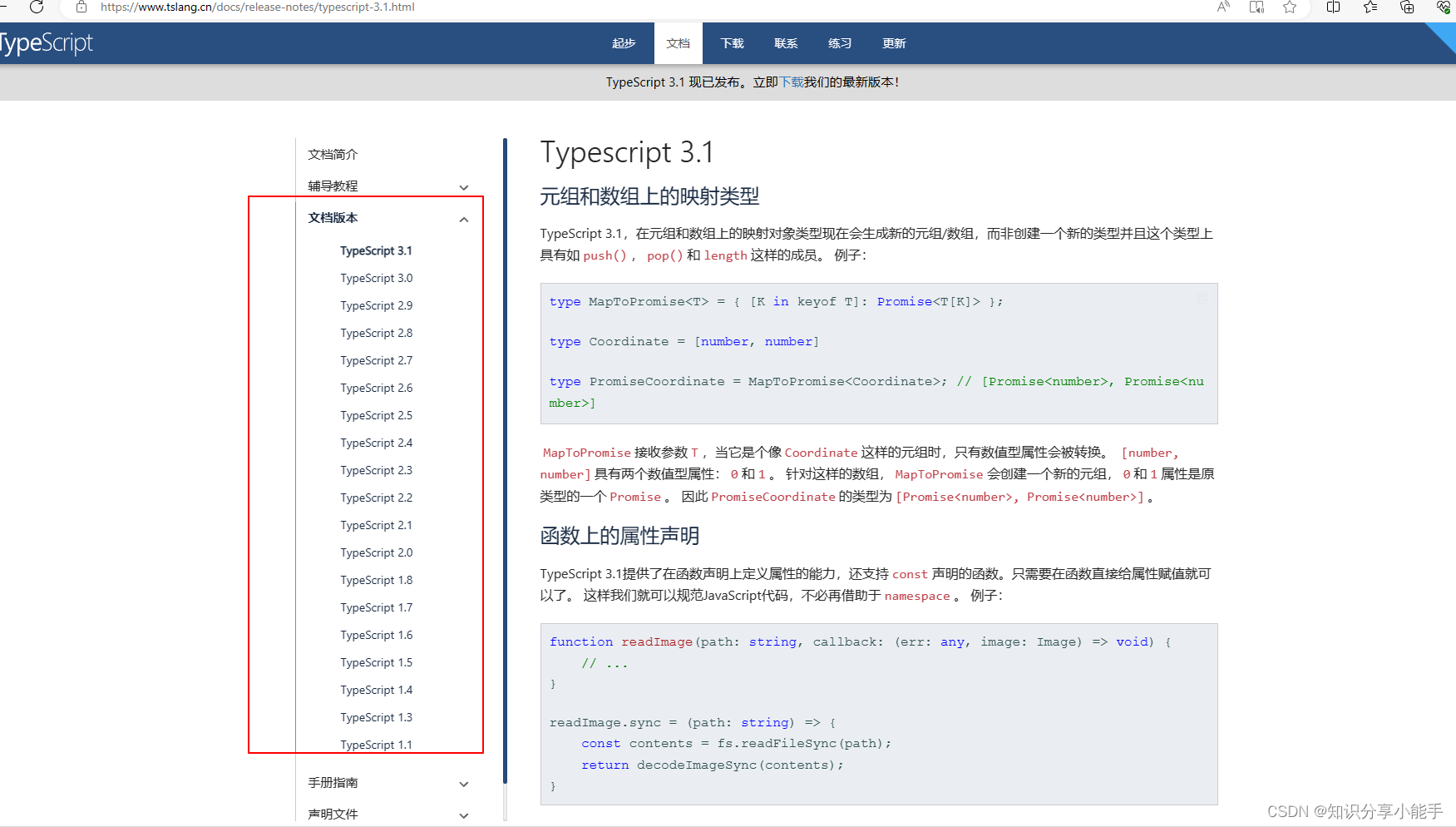
Task: Switch to the 下载 tab
Action: coord(732,42)
